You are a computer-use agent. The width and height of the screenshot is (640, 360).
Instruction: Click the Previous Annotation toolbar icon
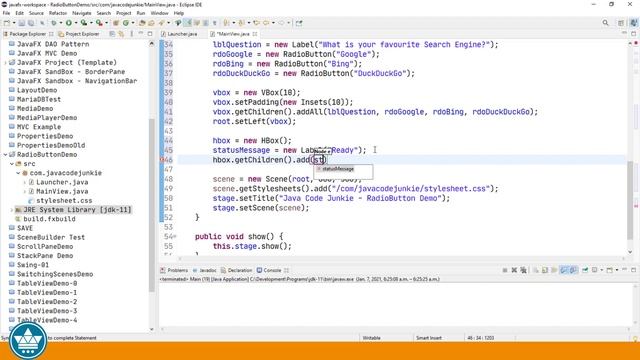(241, 23)
